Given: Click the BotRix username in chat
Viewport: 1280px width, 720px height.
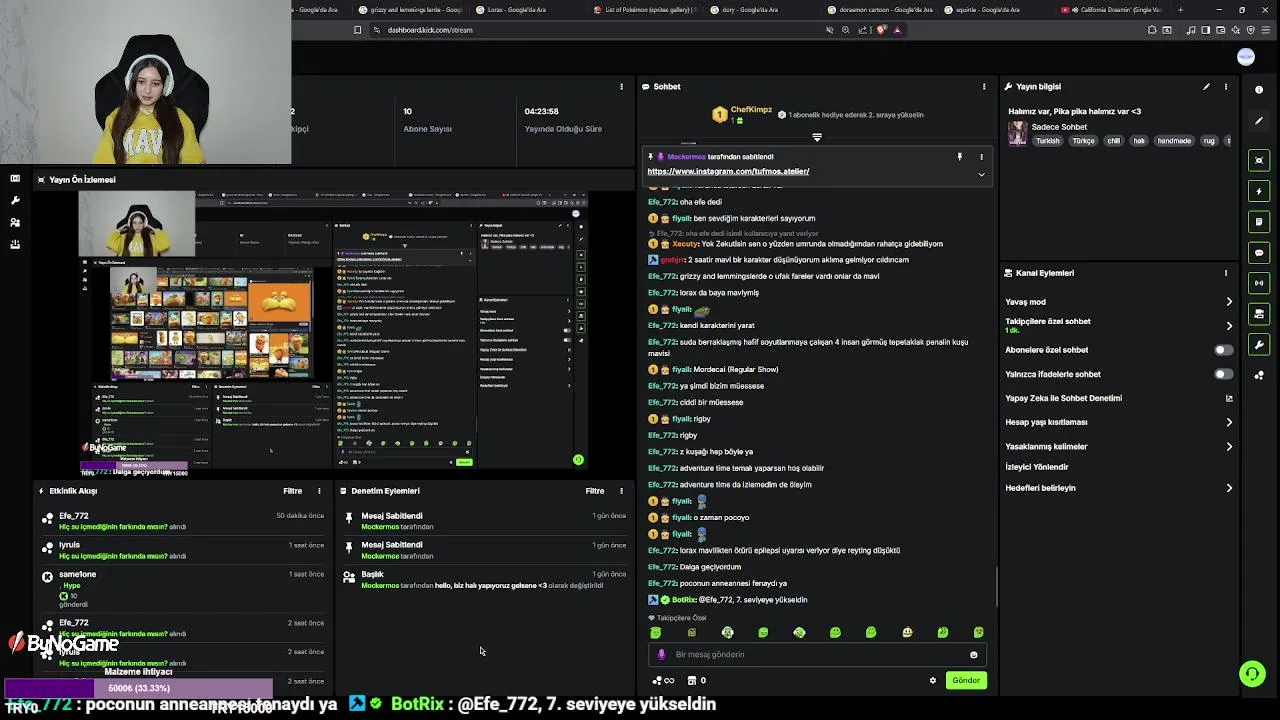Looking at the screenshot, I should (683, 600).
